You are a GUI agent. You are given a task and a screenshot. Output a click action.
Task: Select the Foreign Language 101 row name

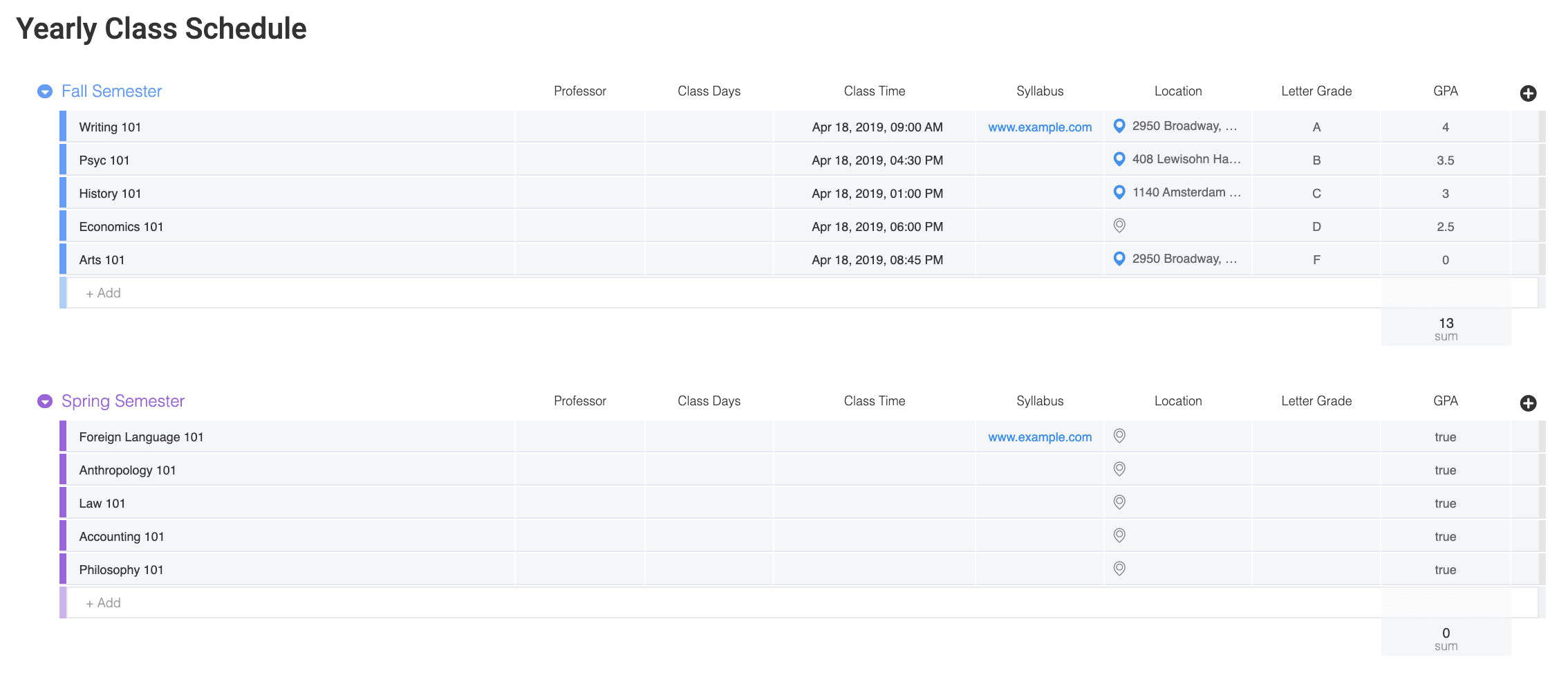(x=141, y=437)
